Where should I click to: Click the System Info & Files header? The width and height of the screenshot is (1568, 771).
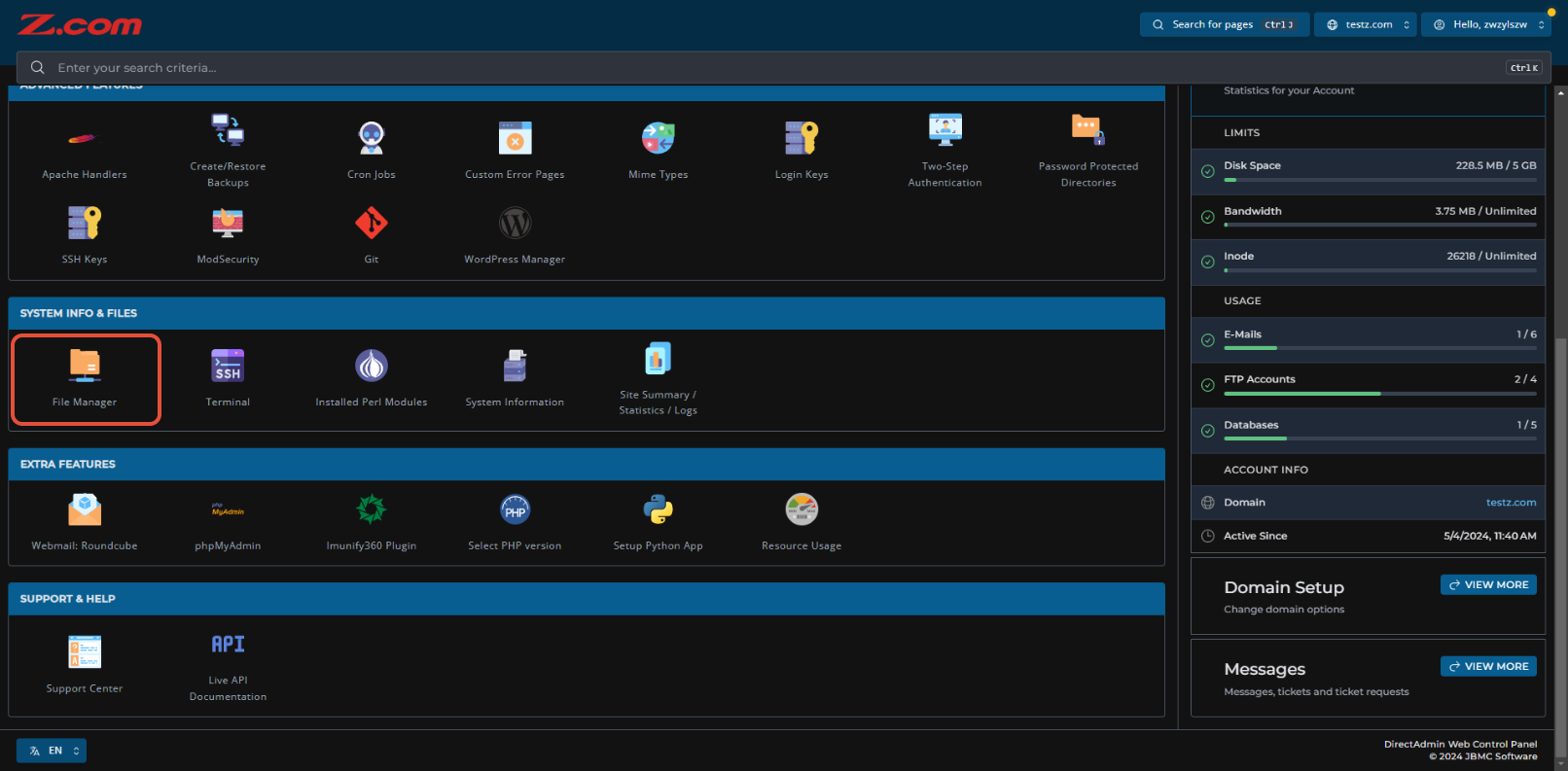(587, 313)
